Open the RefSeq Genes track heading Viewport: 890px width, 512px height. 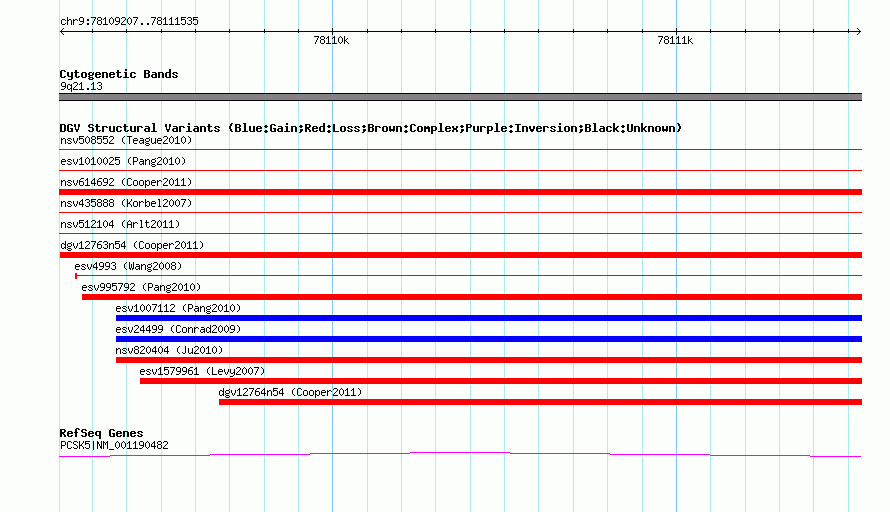click(x=101, y=433)
